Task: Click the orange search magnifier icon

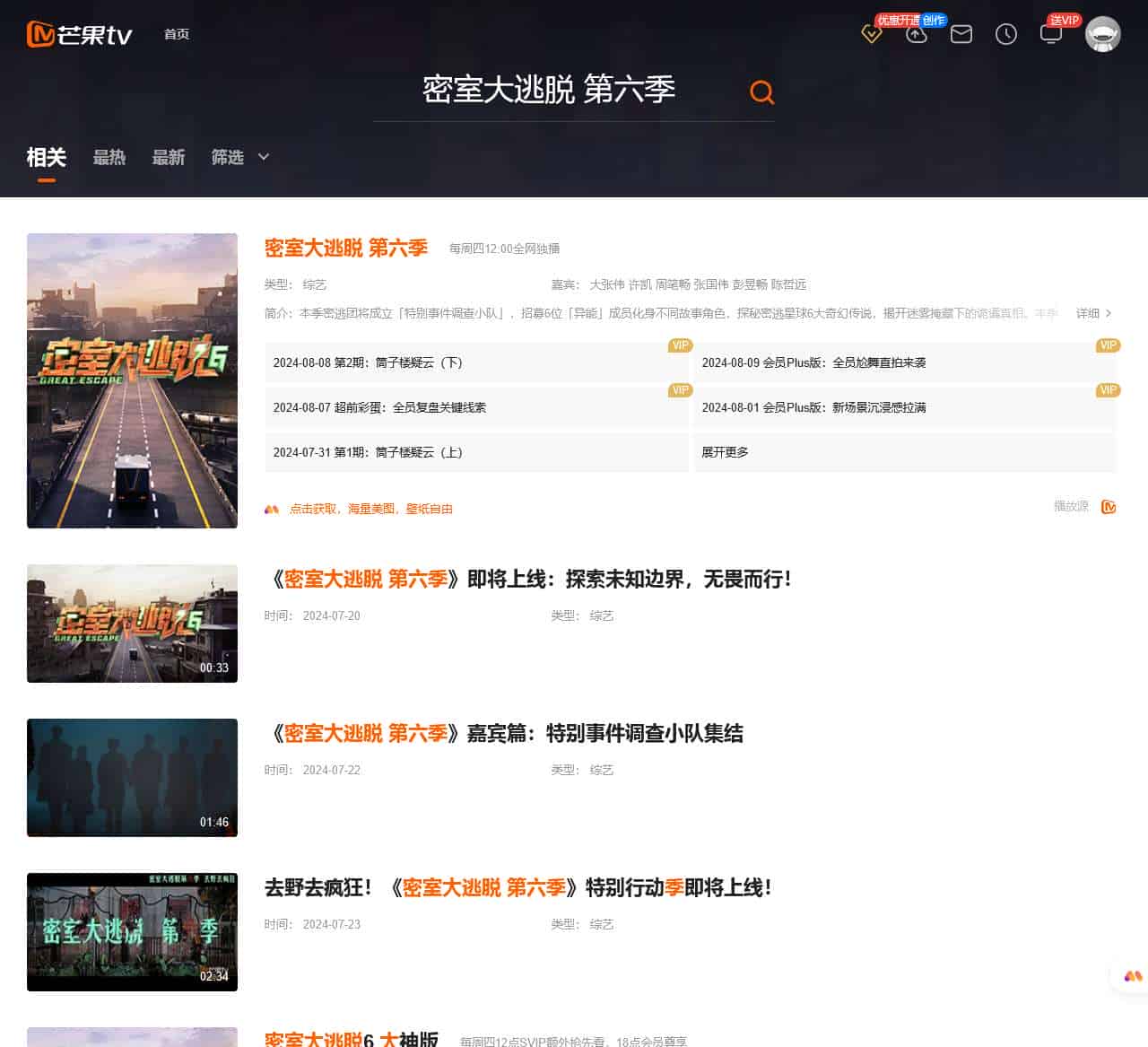Action: (761, 92)
